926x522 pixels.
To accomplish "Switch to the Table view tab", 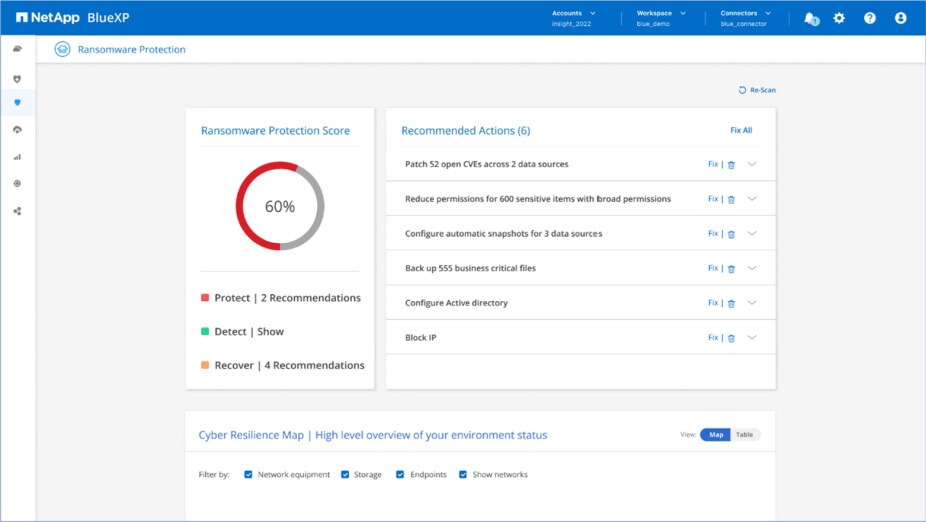I will tap(745, 435).
